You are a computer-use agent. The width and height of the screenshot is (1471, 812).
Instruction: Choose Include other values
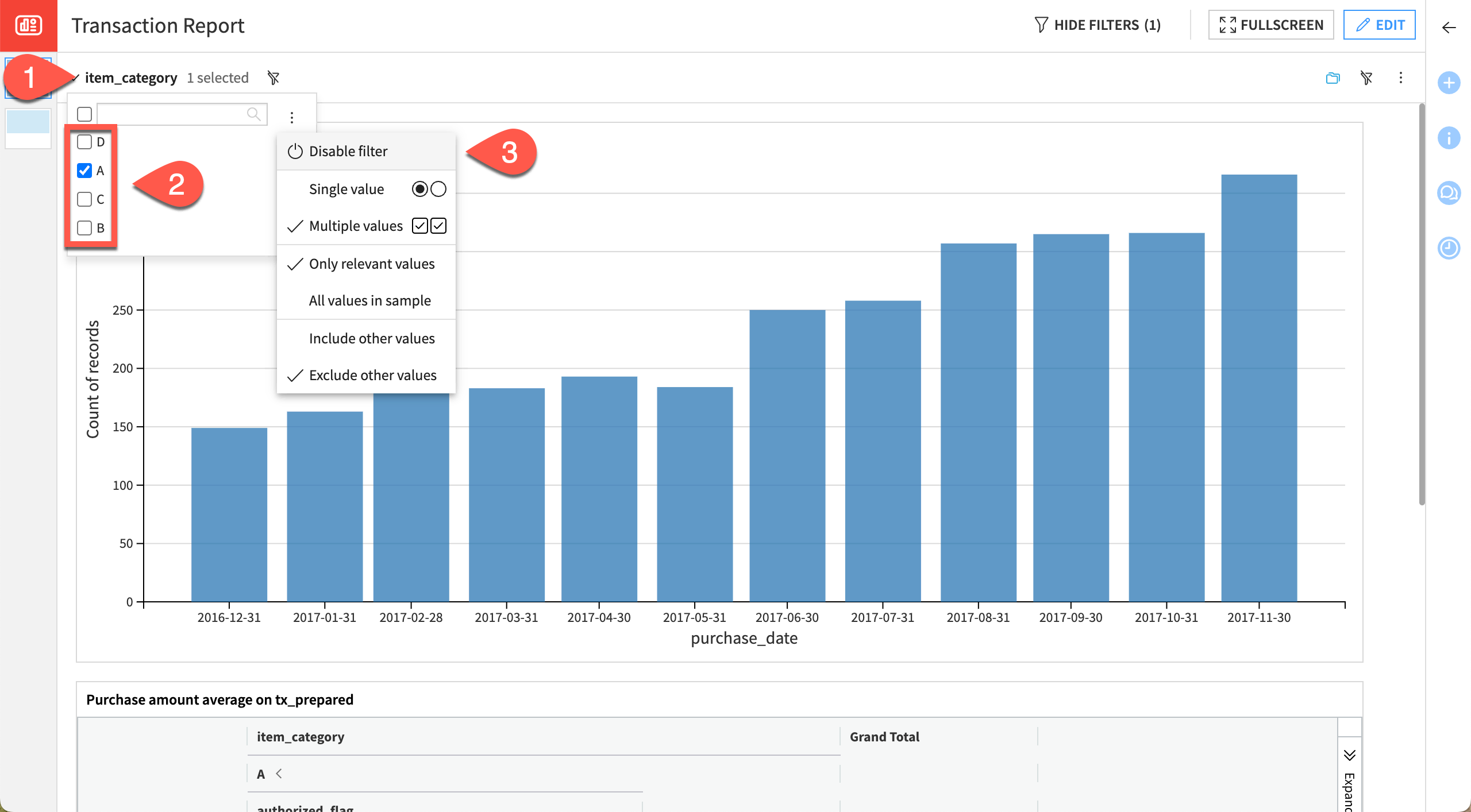[x=366, y=338]
